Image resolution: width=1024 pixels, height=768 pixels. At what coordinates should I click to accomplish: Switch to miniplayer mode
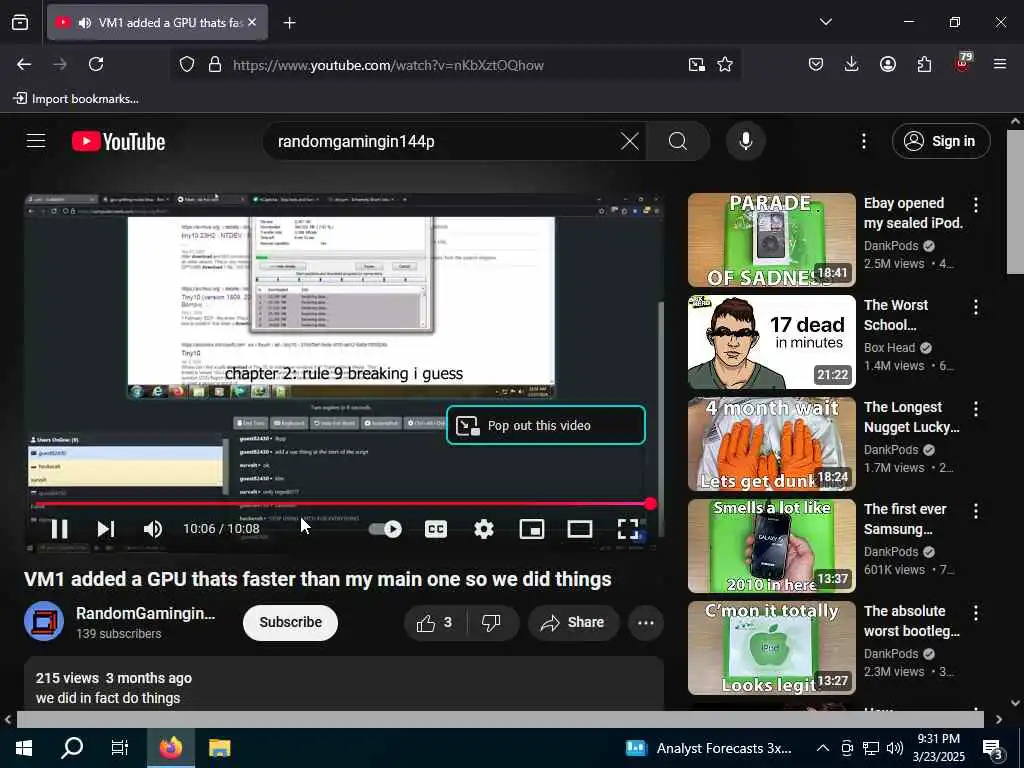532,529
